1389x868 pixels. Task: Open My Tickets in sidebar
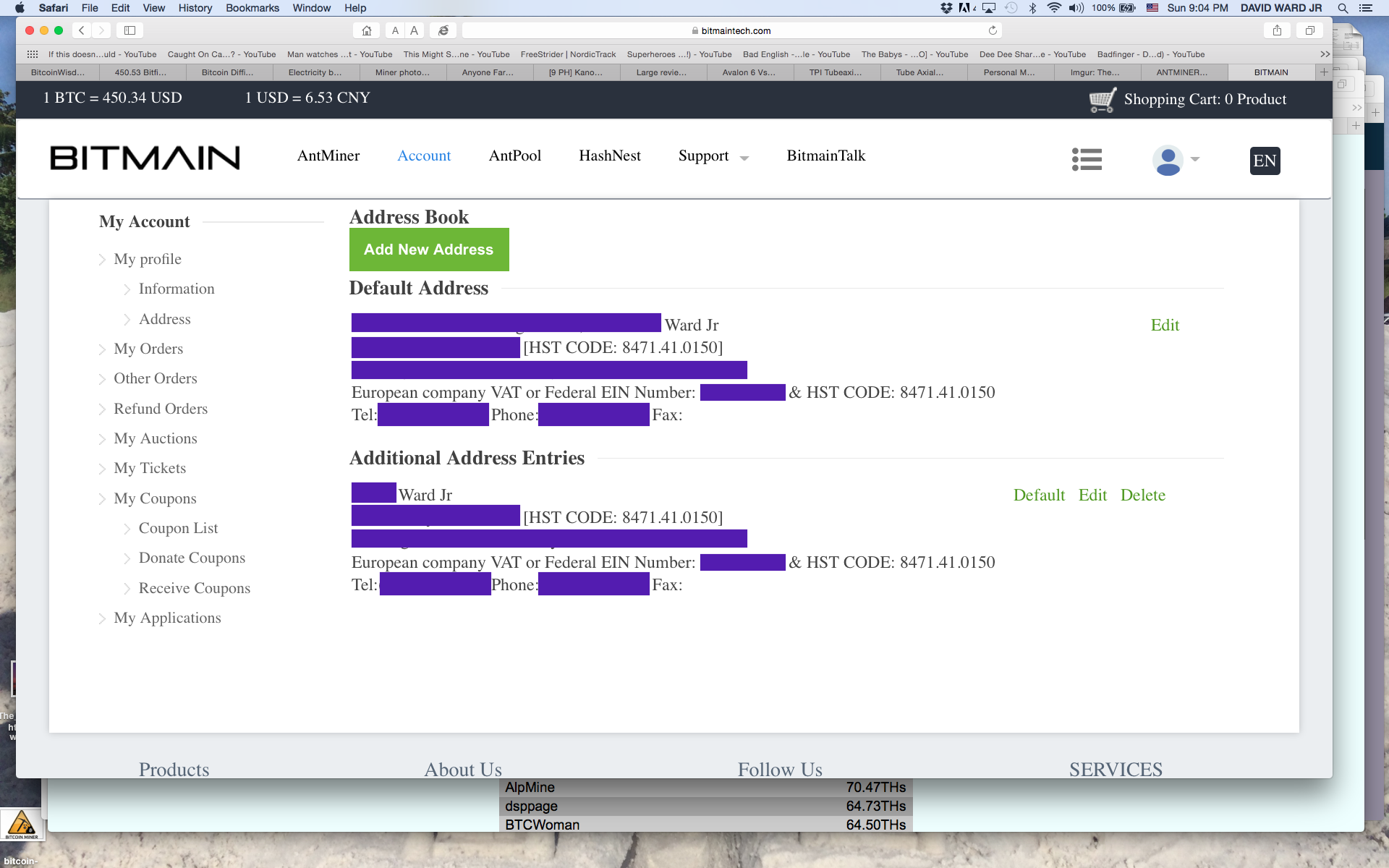point(150,468)
